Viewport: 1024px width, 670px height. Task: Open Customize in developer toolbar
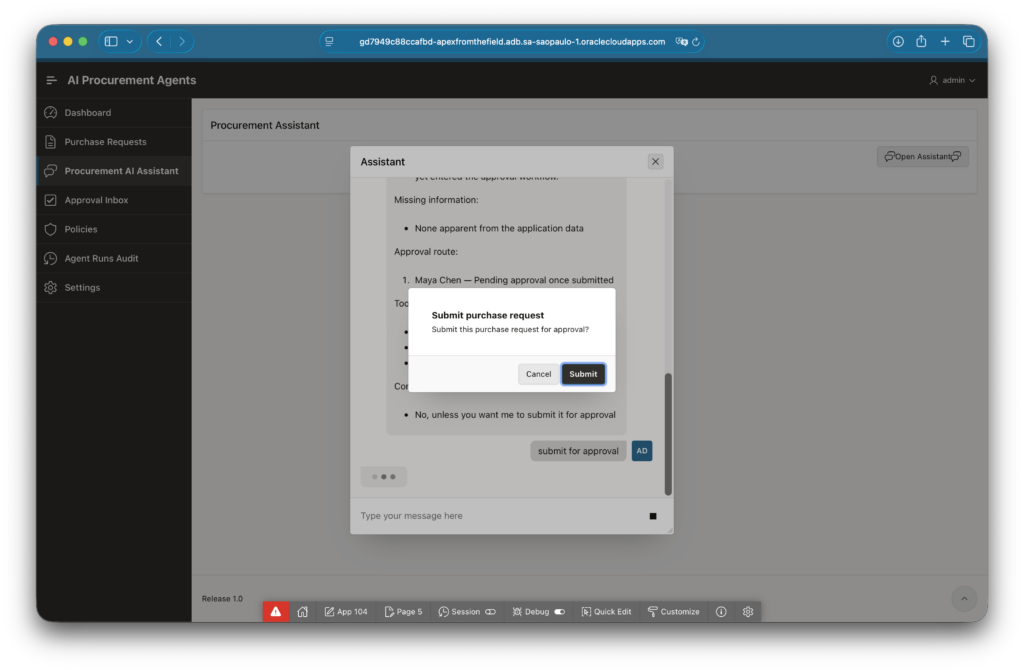673,612
